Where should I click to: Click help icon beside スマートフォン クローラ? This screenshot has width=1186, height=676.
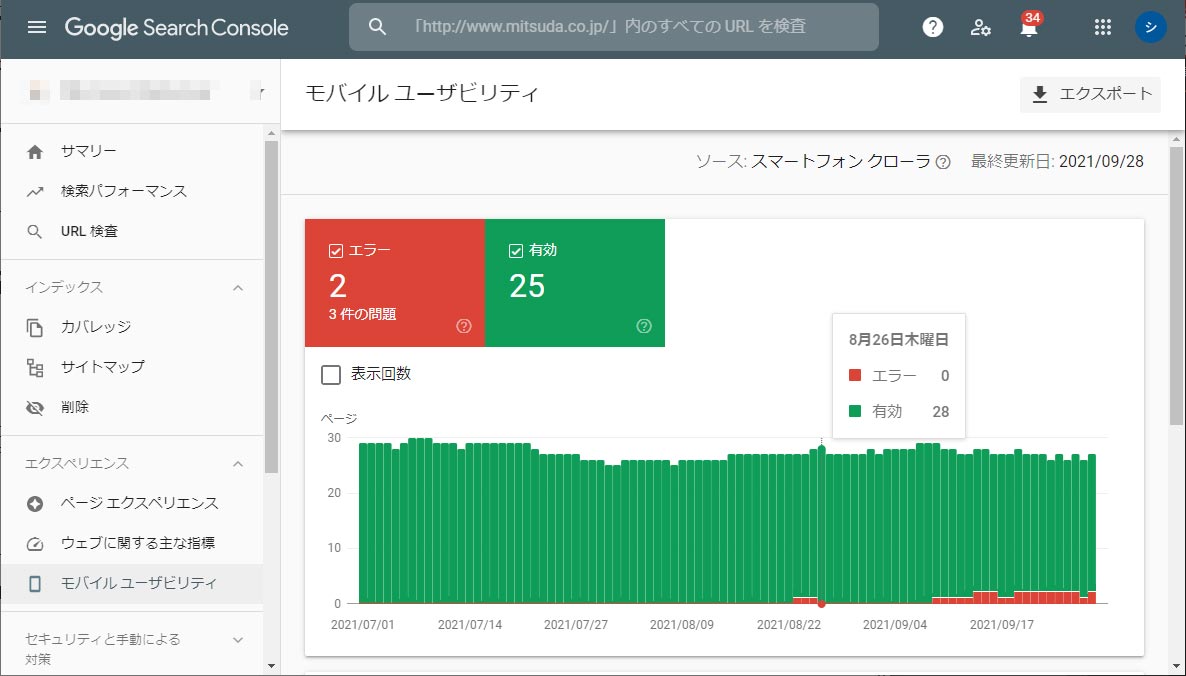(x=943, y=162)
